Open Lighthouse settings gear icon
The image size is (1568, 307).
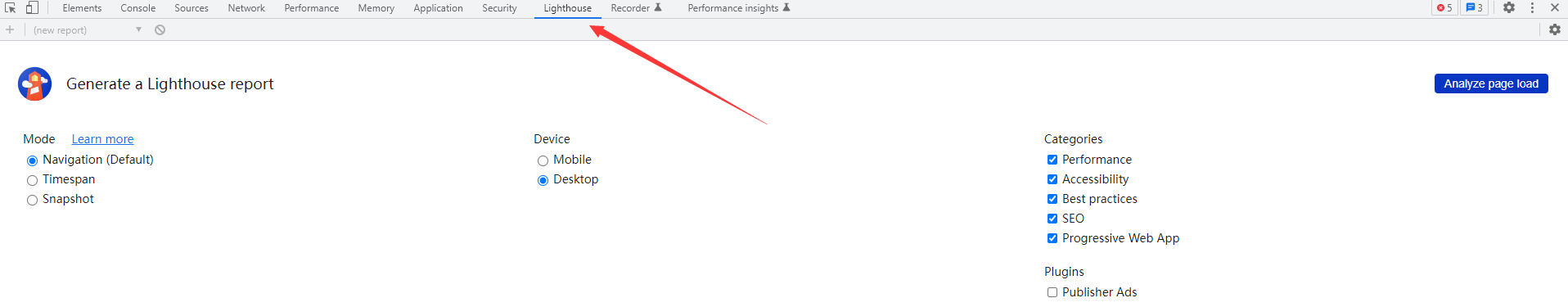pyautogui.click(x=1555, y=29)
